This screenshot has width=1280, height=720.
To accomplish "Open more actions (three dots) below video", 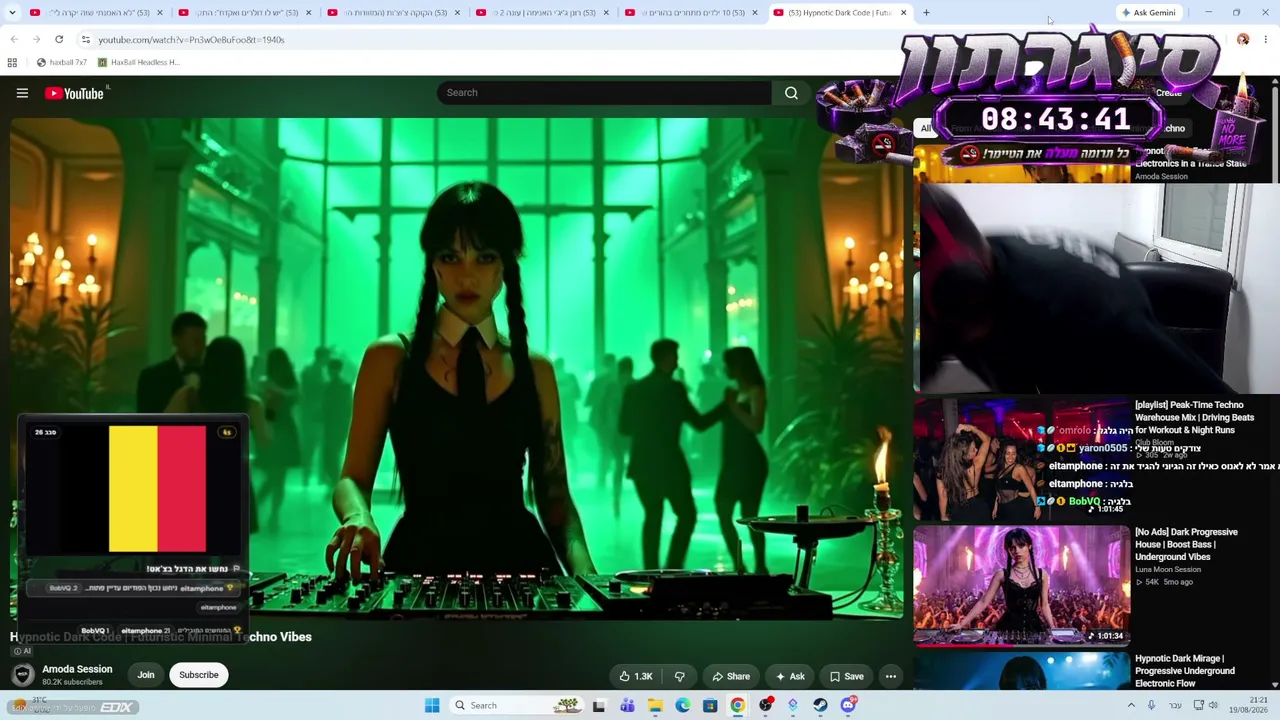I will pyautogui.click(x=891, y=676).
